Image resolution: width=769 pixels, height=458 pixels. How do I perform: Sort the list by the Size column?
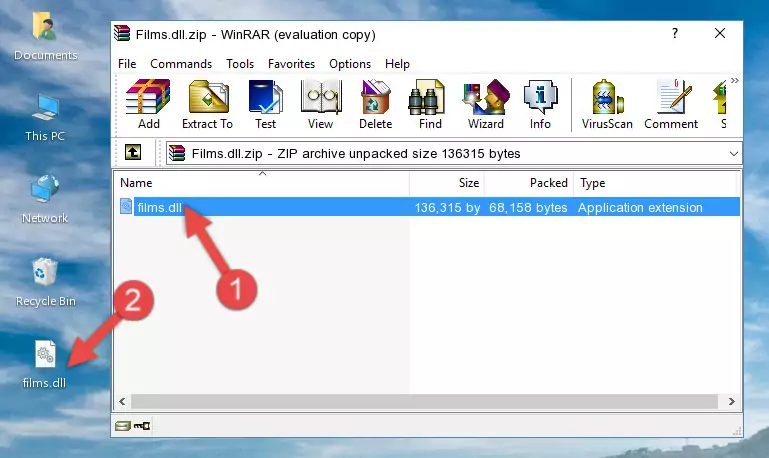click(x=447, y=183)
